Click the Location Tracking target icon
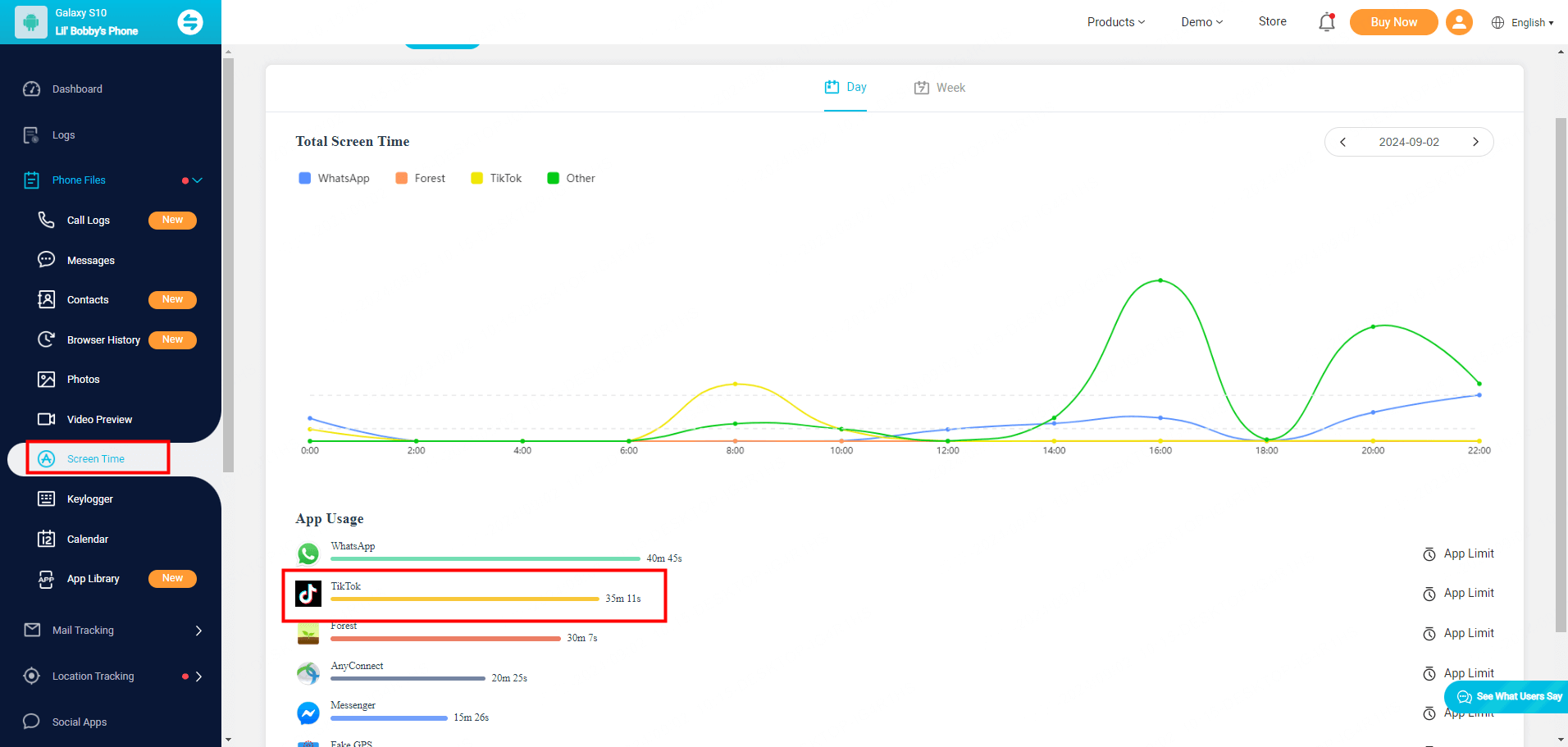This screenshot has width=1568, height=747. [x=32, y=676]
